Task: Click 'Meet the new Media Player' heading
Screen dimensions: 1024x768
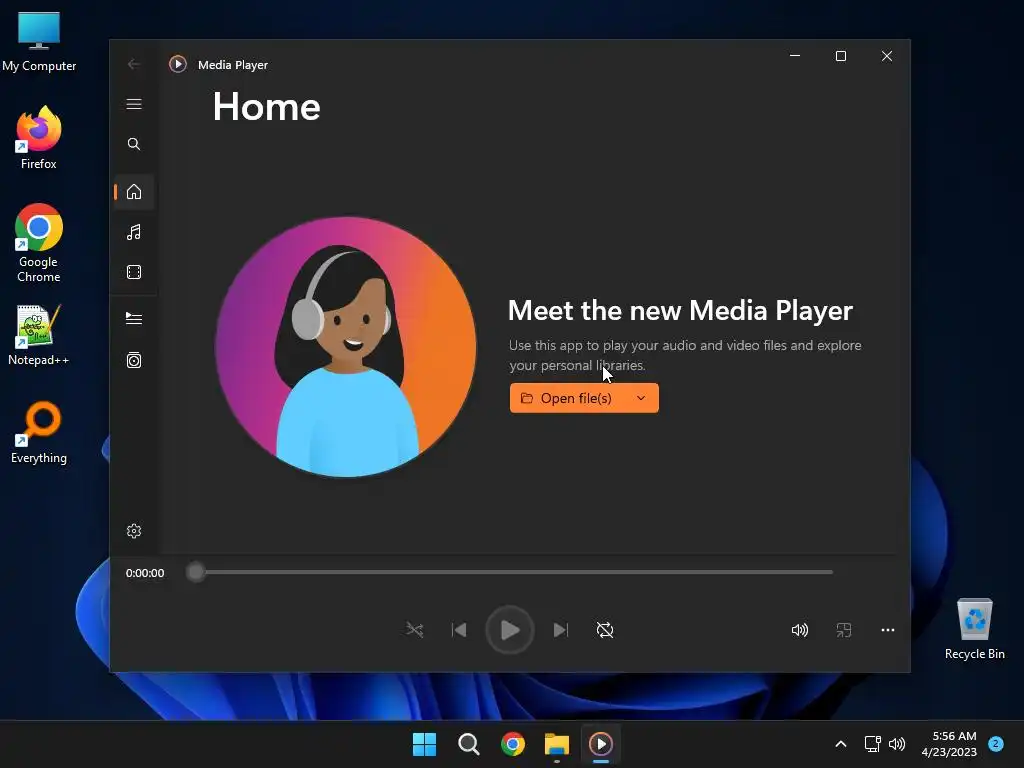Action: click(x=680, y=311)
